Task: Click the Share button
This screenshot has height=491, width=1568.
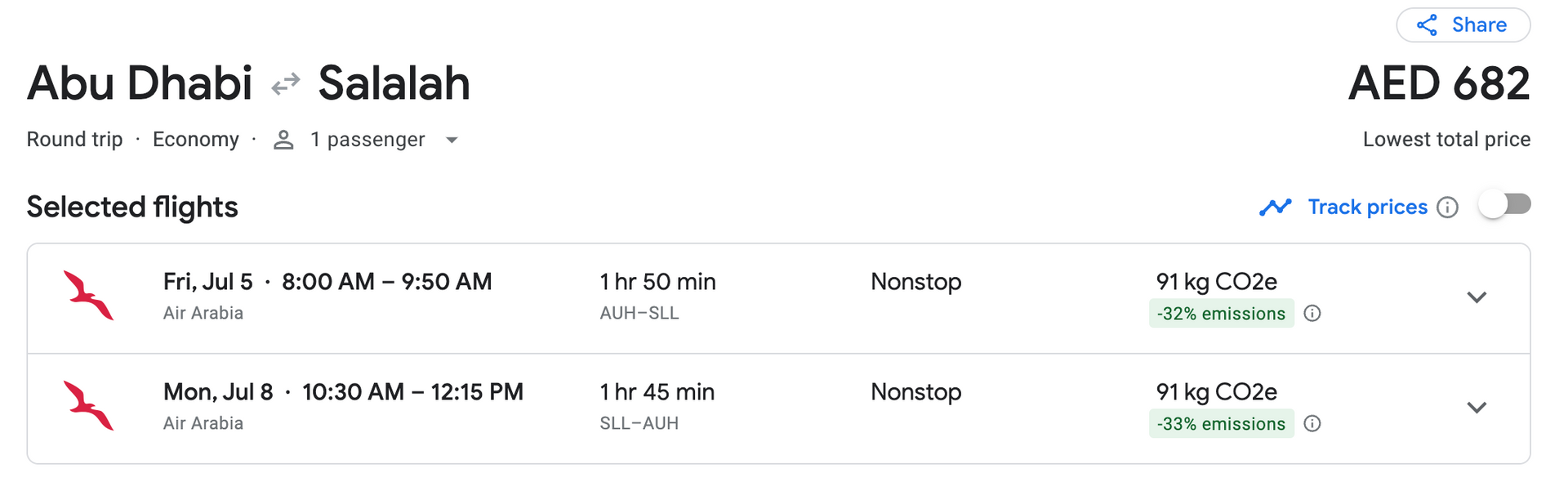Action: pos(1463,25)
